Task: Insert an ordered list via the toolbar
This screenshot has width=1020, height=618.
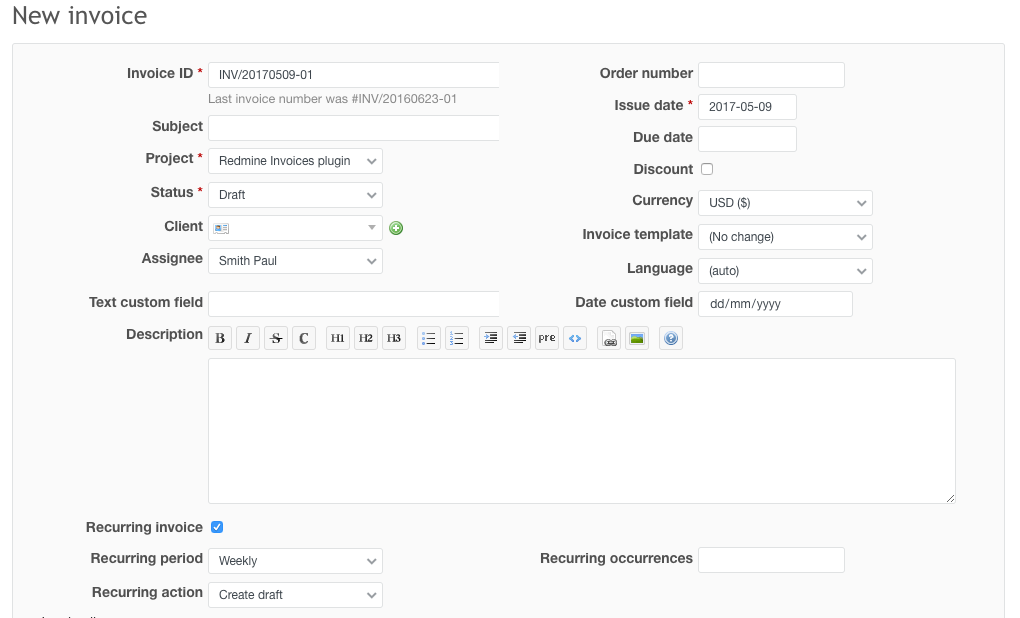Action: 456,337
